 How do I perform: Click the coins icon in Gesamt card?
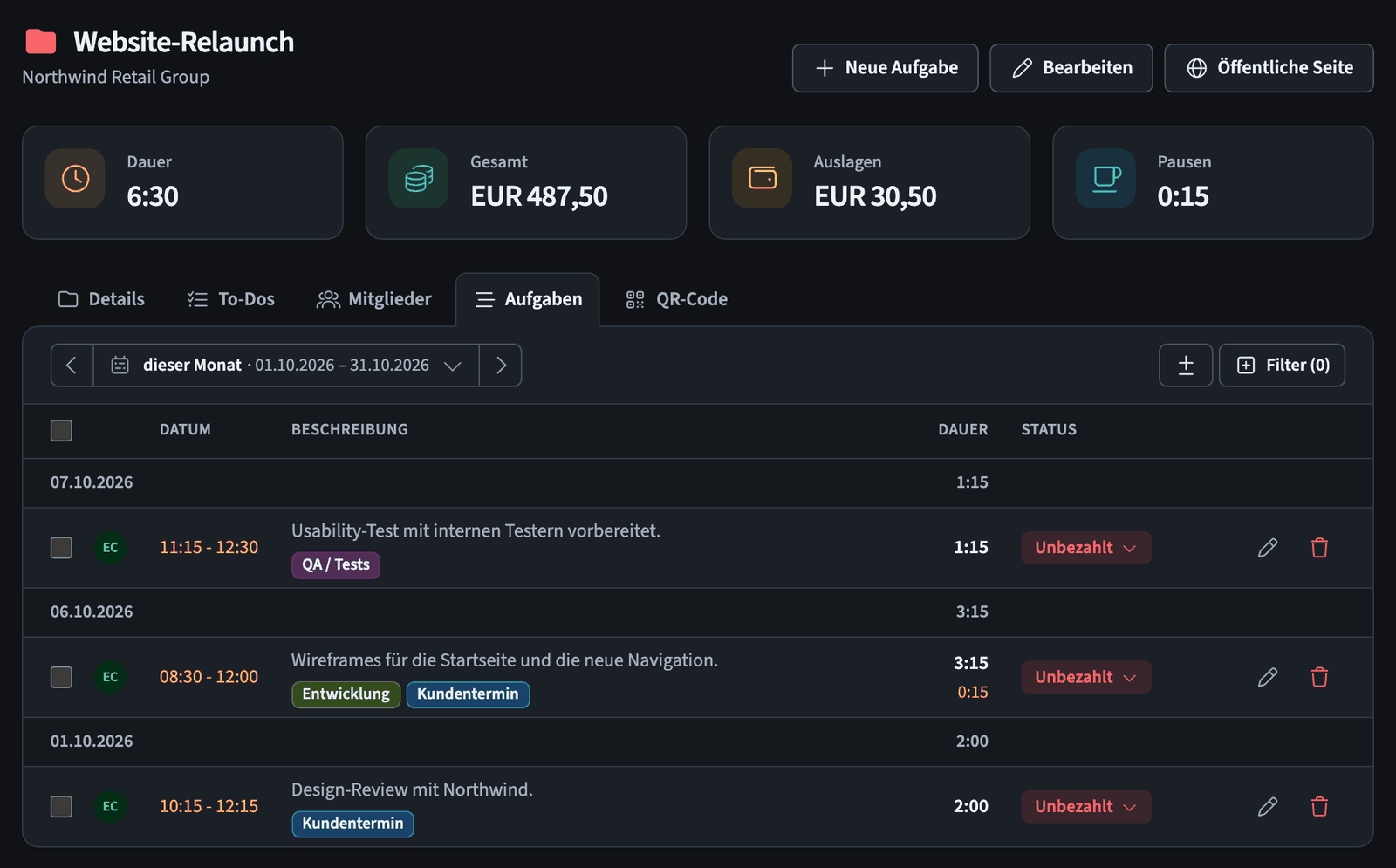click(419, 179)
